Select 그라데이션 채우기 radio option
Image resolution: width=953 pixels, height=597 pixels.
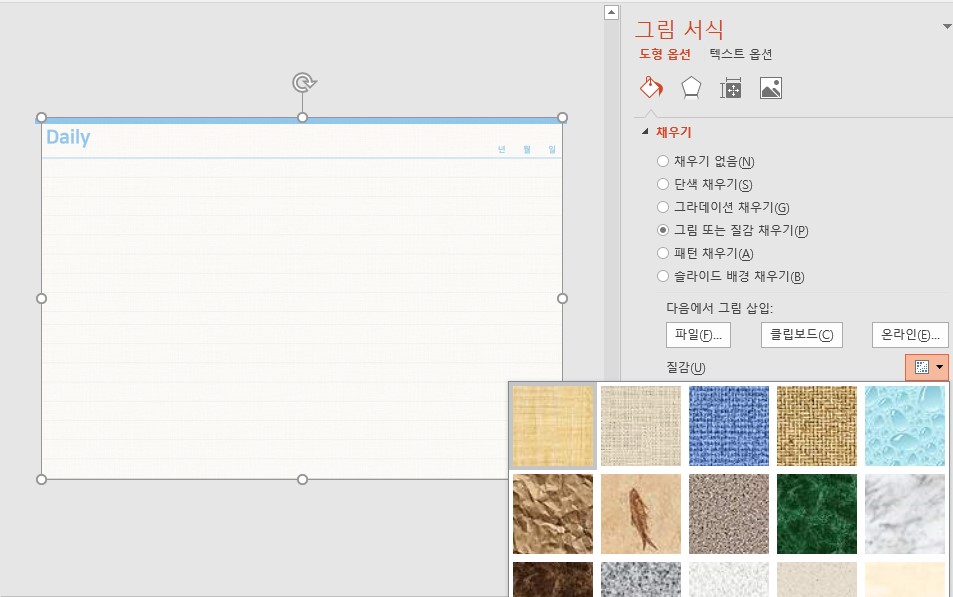pos(723,207)
